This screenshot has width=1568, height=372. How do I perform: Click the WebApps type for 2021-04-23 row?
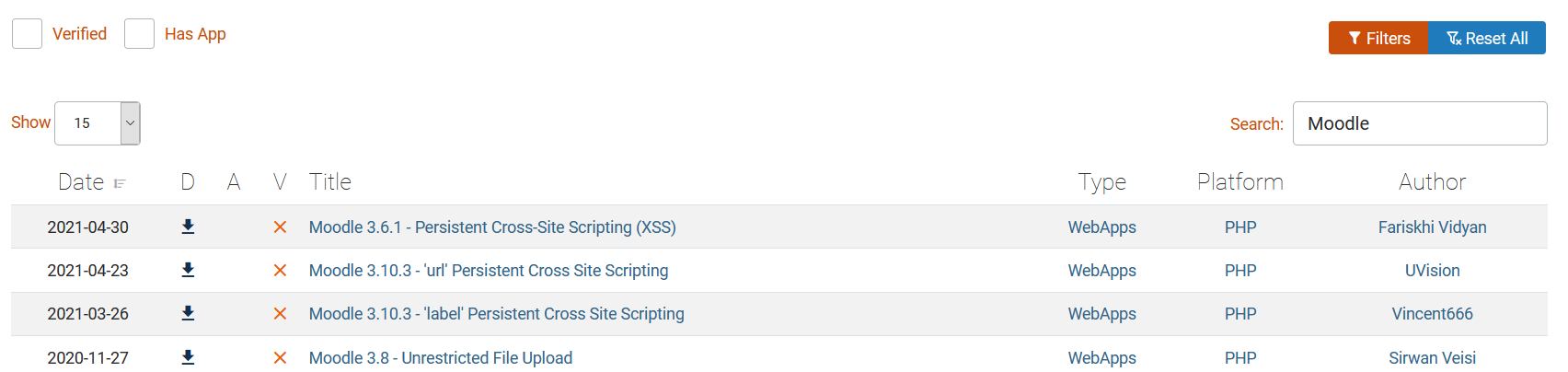point(1101,271)
